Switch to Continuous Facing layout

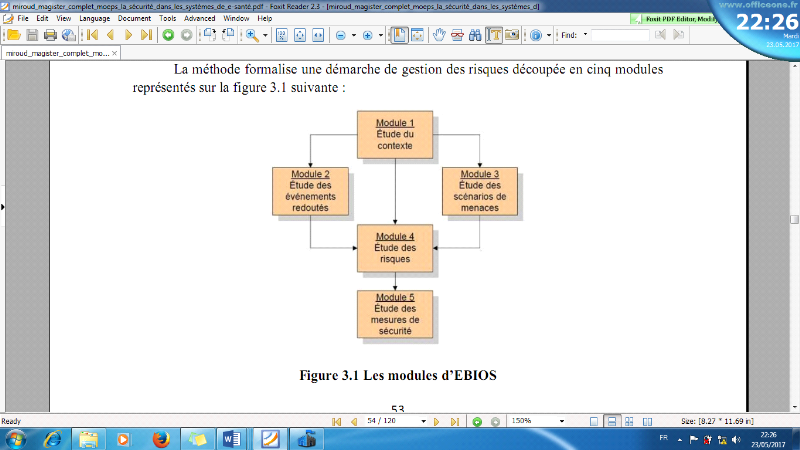(x=629, y=421)
